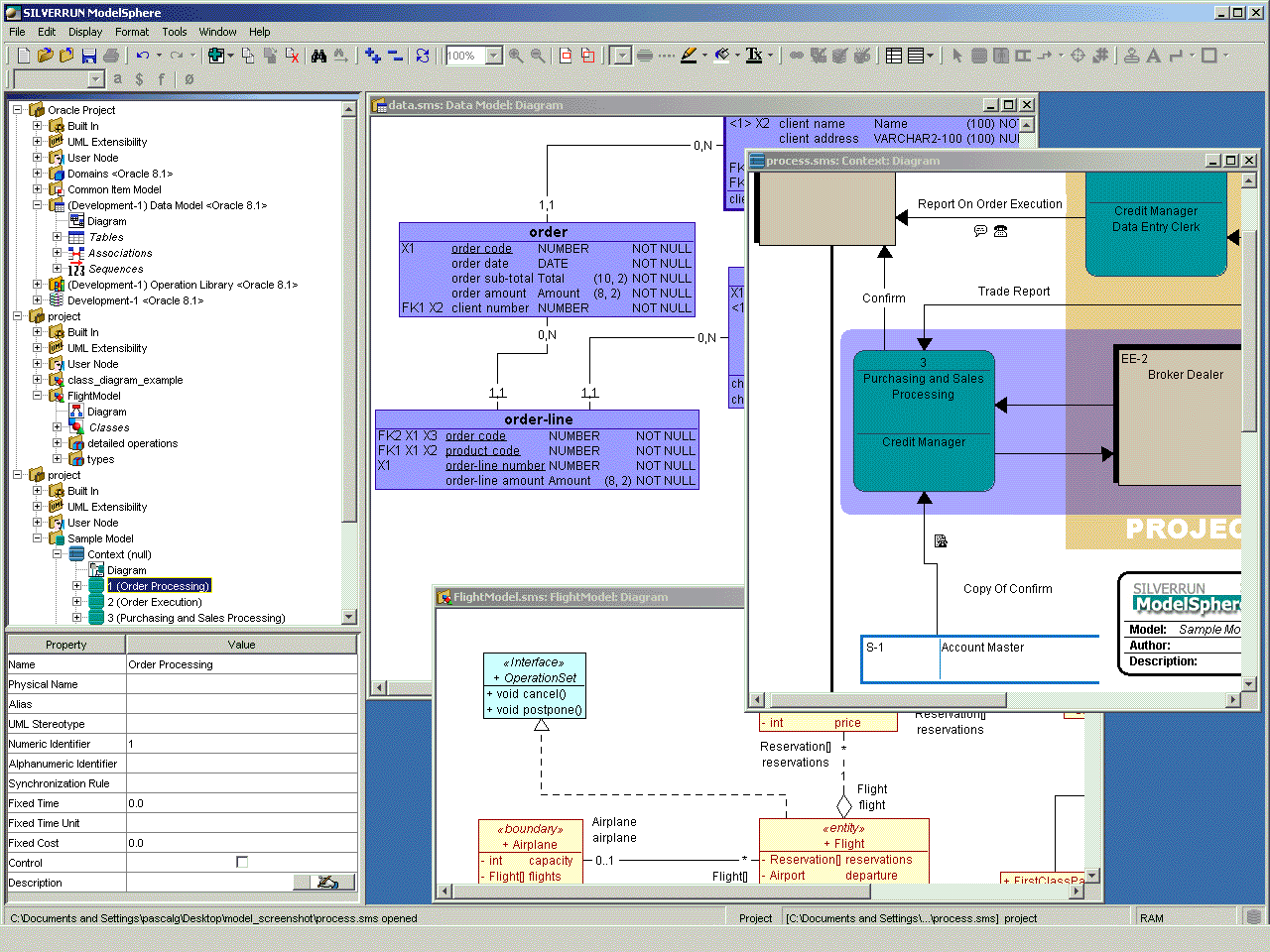
Task: Collapse the Oracle Project tree node
Action: (18, 110)
